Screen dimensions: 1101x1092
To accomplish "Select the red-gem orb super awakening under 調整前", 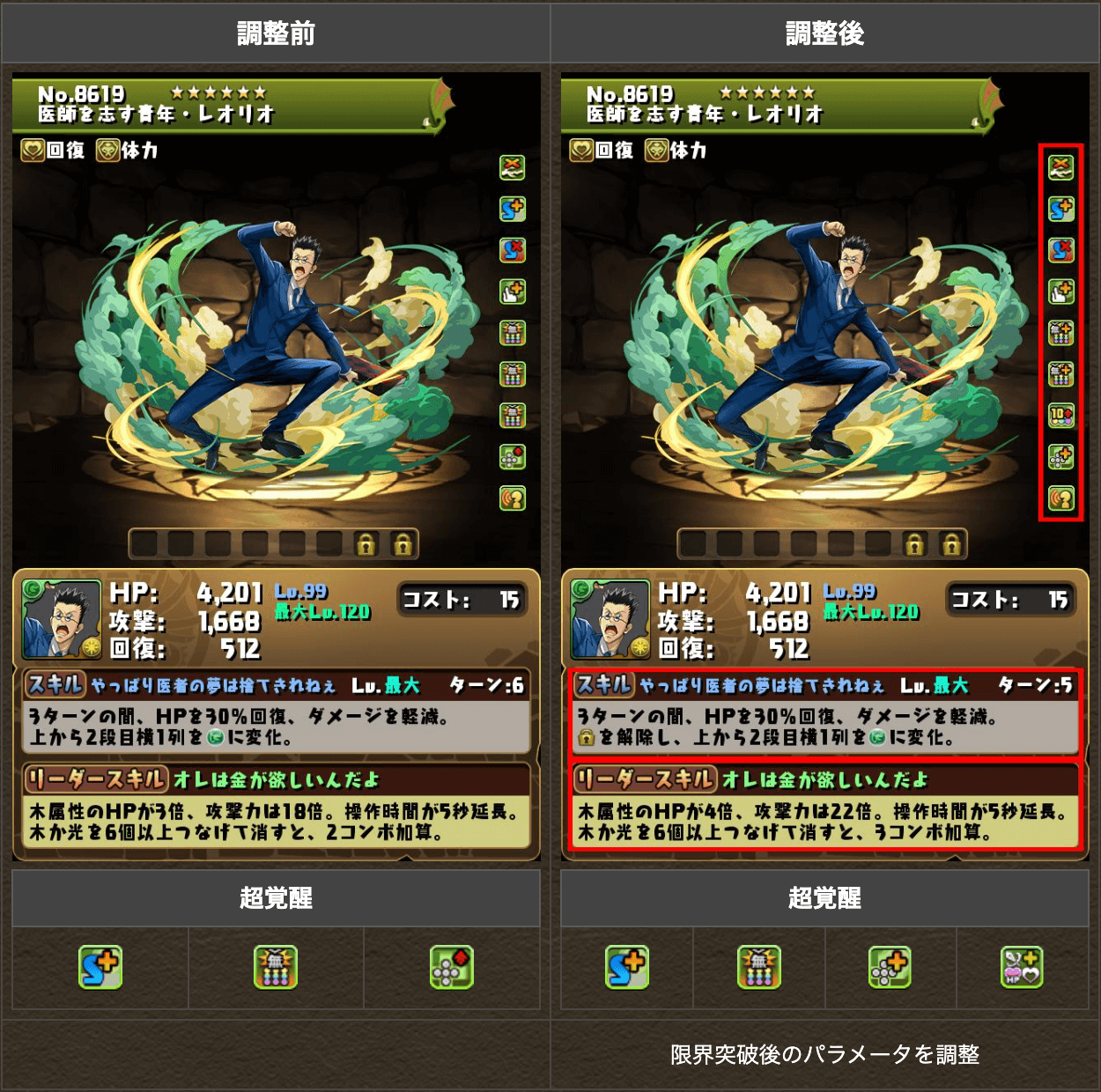I will pyautogui.click(x=452, y=967).
